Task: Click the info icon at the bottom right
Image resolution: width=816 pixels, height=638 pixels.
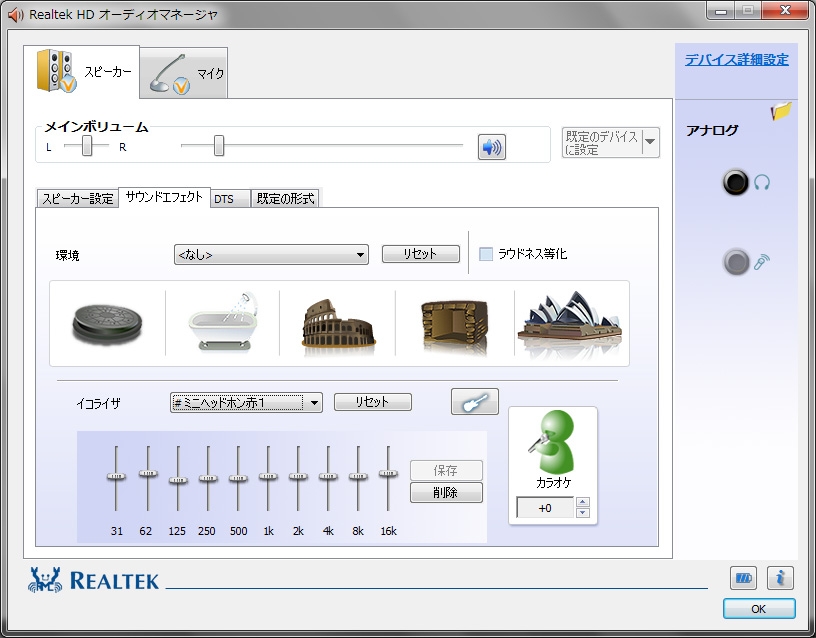Action: pos(780,577)
